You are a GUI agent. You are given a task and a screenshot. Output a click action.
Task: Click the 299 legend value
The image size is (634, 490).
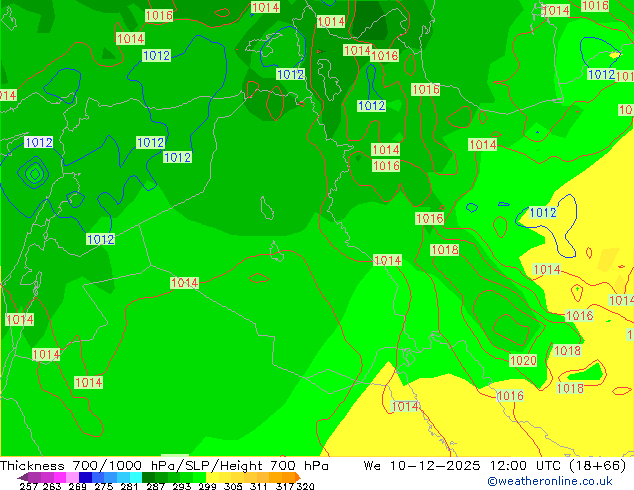pos(207,486)
